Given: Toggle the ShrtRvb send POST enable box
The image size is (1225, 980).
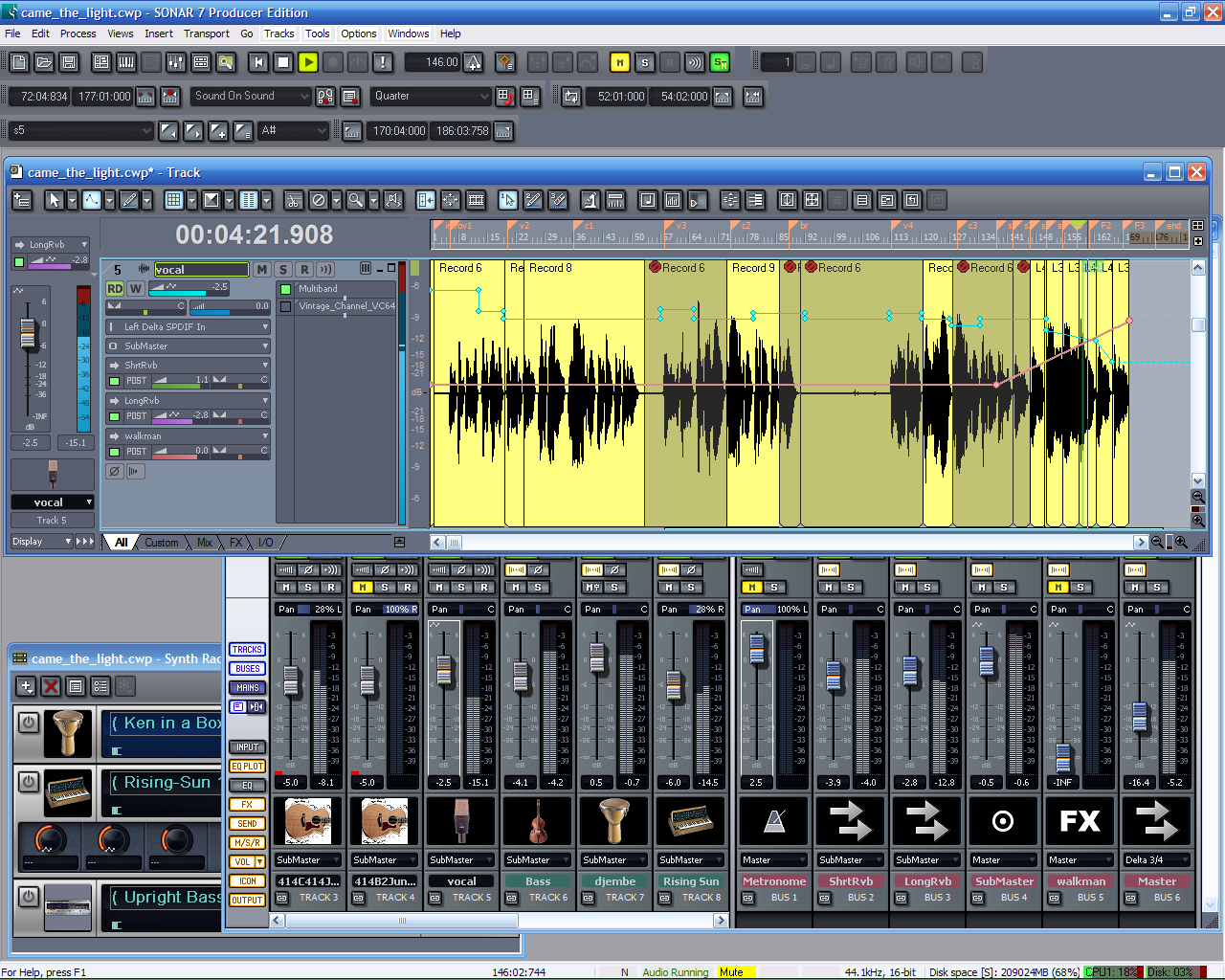Looking at the screenshot, I should pos(115,381).
